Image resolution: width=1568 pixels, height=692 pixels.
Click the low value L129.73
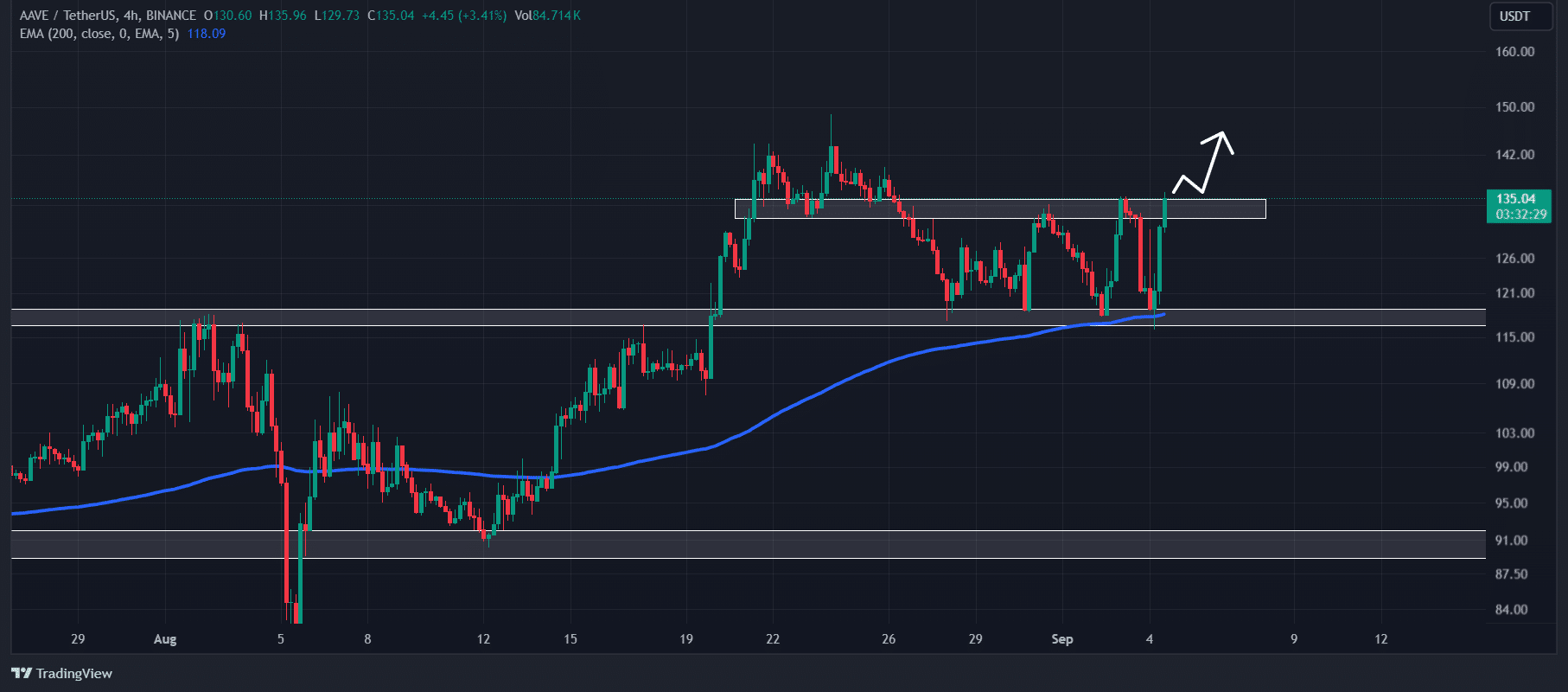337,16
